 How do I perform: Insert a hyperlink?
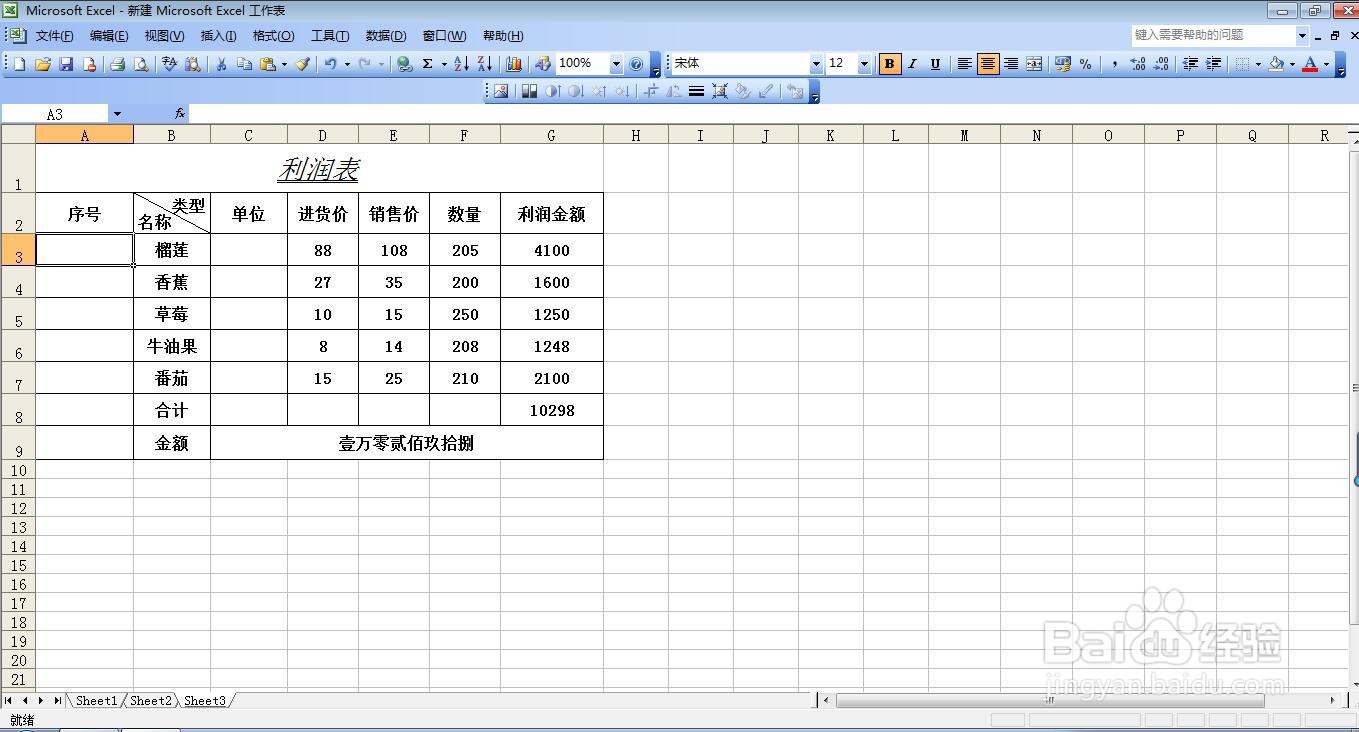pyautogui.click(x=405, y=63)
